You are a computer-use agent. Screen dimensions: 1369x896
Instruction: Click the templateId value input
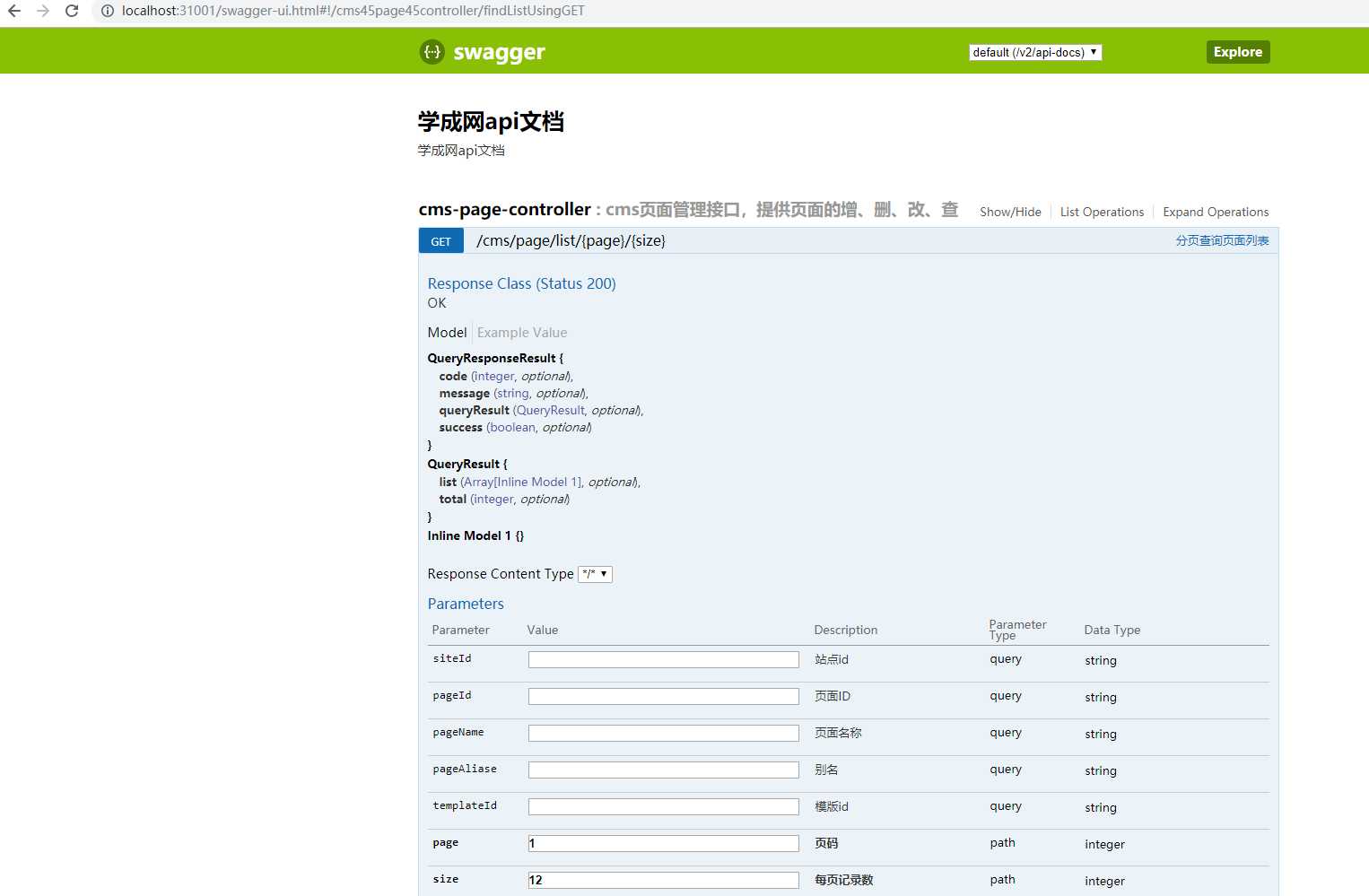pyautogui.click(x=664, y=806)
